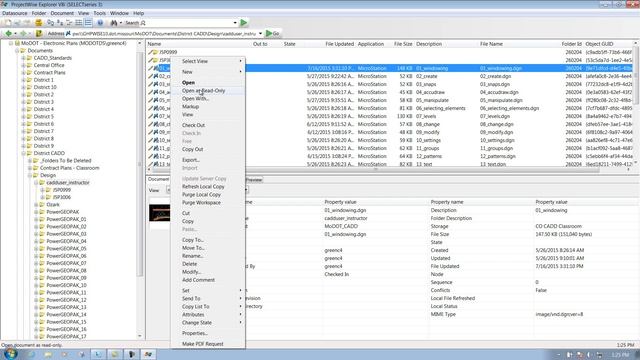Viewport: 640px width, 360px height.
Task: Click the file list horizontal scrollbar
Action: [x=376, y=169]
